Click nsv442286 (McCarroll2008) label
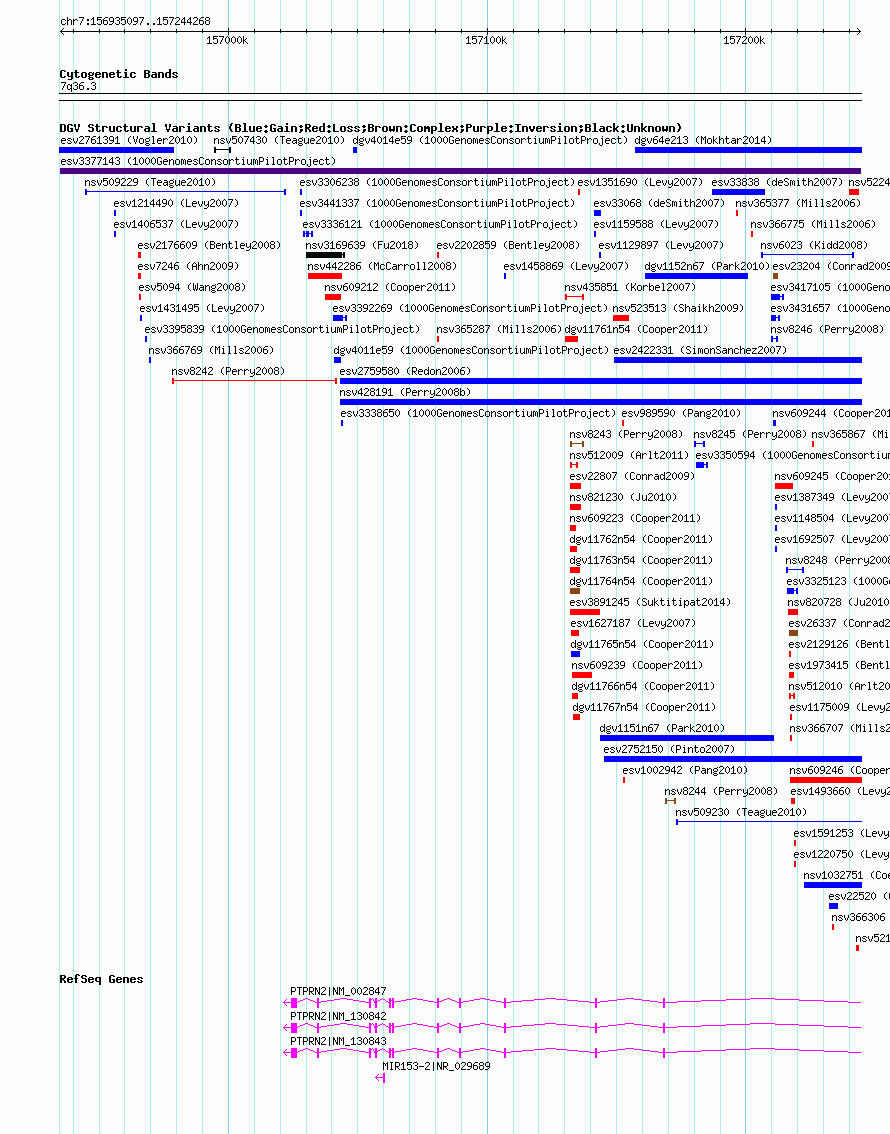The height and width of the screenshot is (1134, 890). tap(382, 266)
